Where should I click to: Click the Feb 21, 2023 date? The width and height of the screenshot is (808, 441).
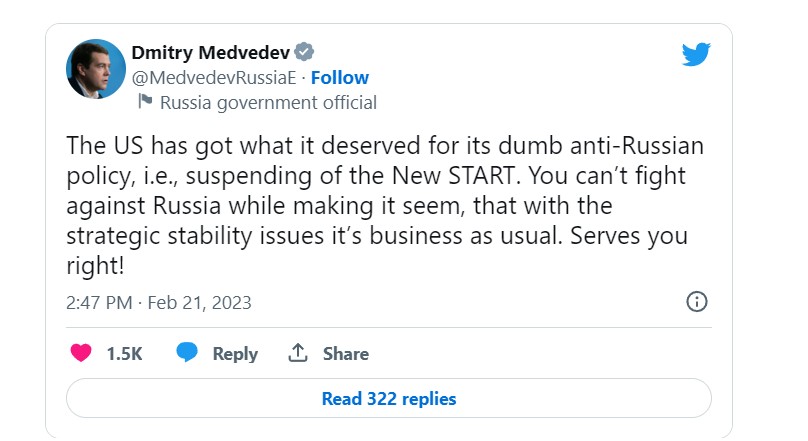tap(201, 302)
